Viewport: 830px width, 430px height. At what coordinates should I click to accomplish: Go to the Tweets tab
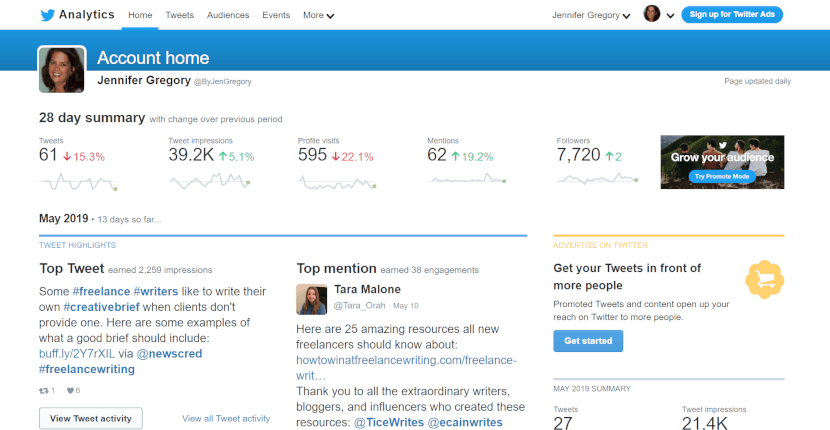coord(179,15)
